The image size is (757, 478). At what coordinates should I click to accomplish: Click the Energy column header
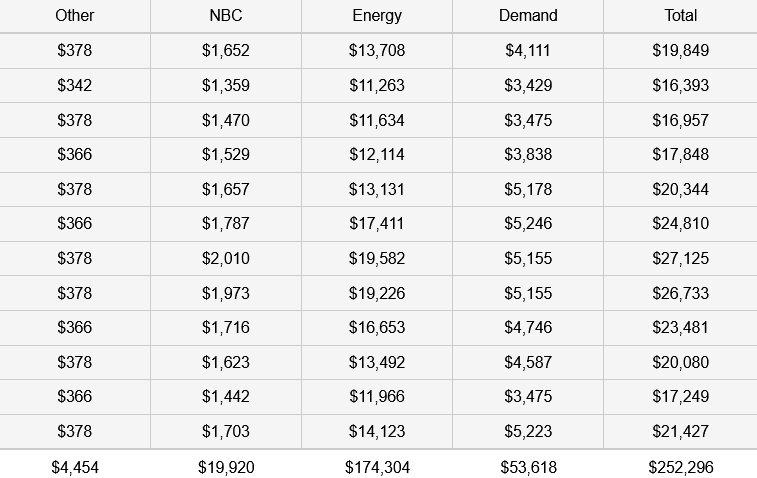pos(377,15)
